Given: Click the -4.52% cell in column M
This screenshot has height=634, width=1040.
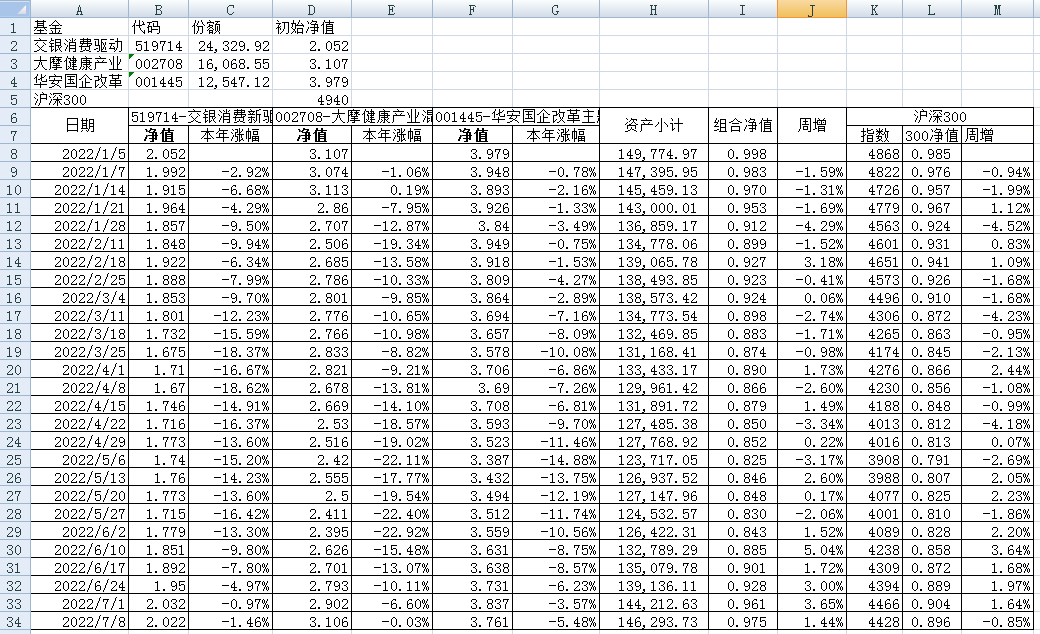Looking at the screenshot, I should [997, 225].
